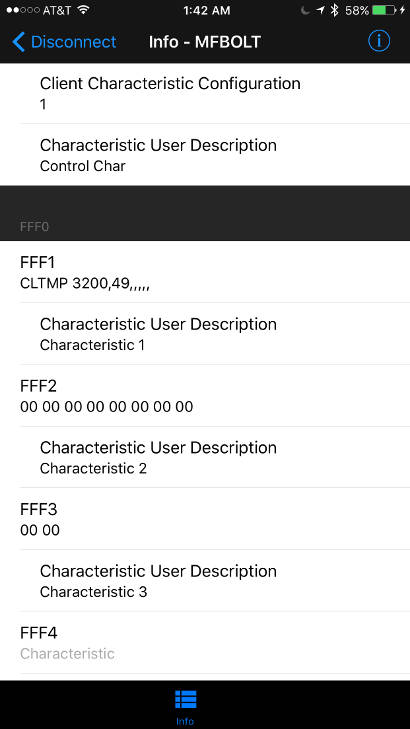Tap the Wi-Fi signal icon

pos(83,10)
